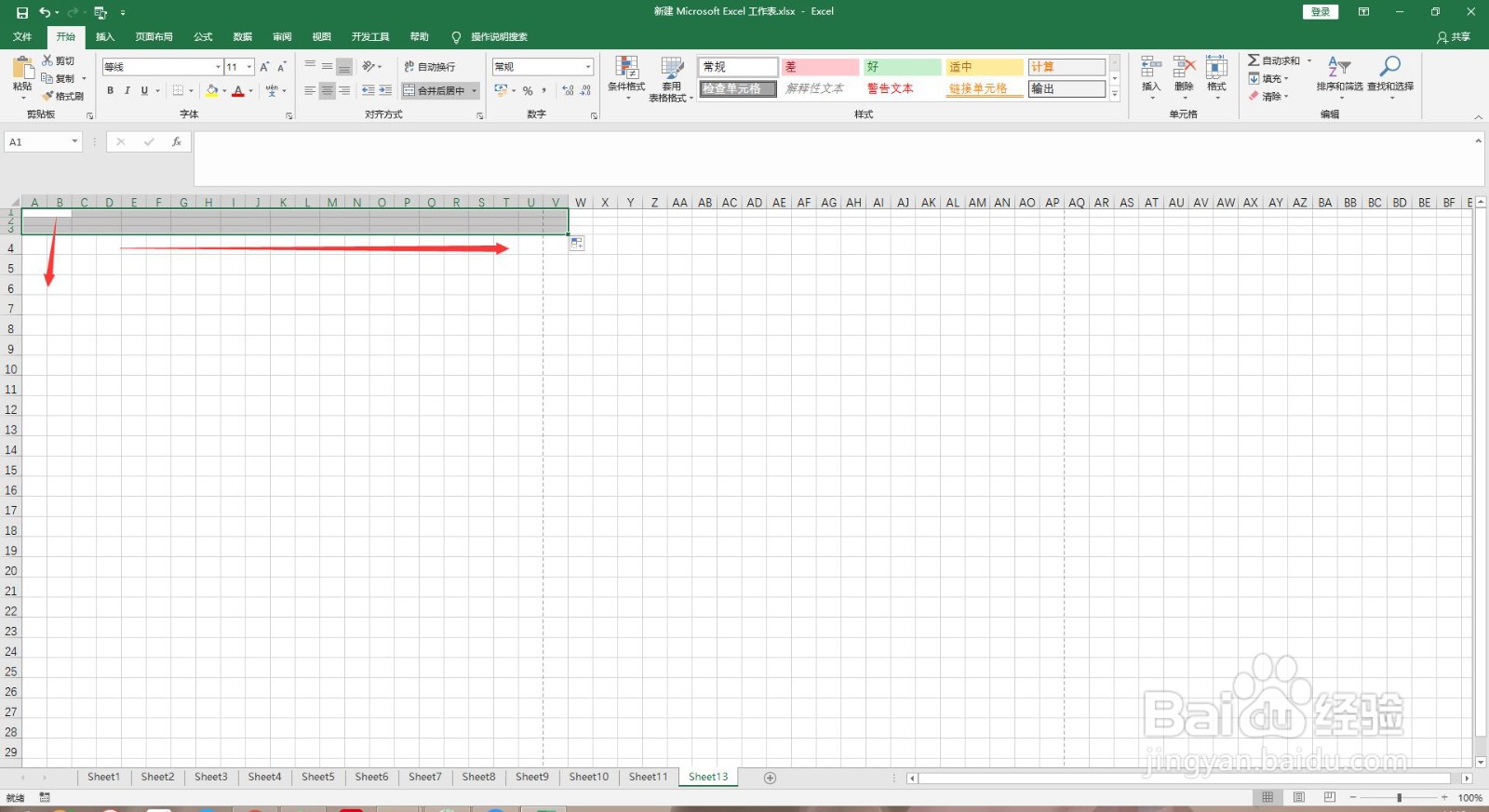This screenshot has height=812, width=1489.
Task: Toggle italic formatting
Action: 127,90
